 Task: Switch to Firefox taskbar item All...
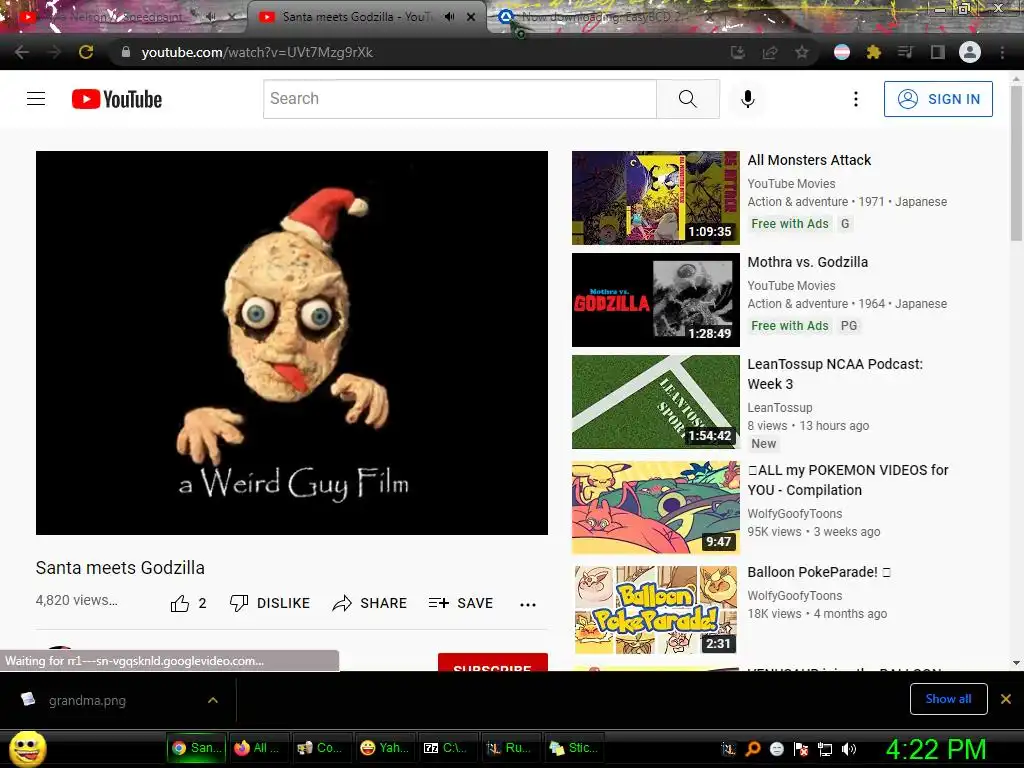coord(260,748)
